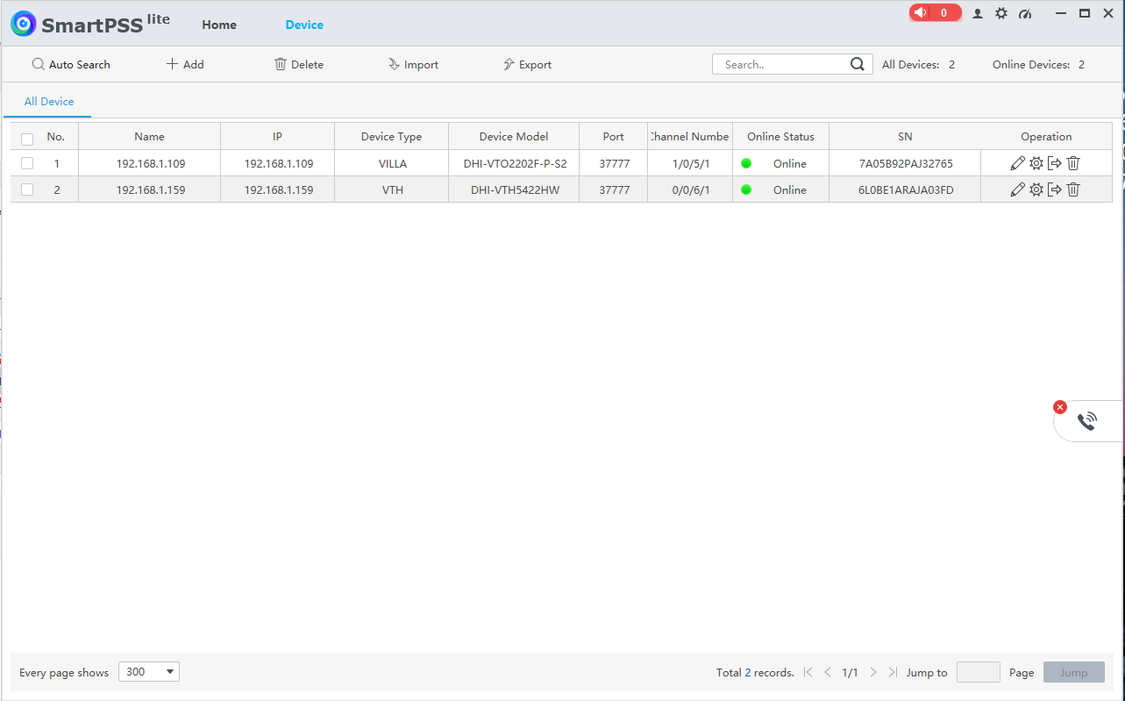Open the user account icon
Image resolution: width=1125 pixels, height=701 pixels.
[977, 14]
